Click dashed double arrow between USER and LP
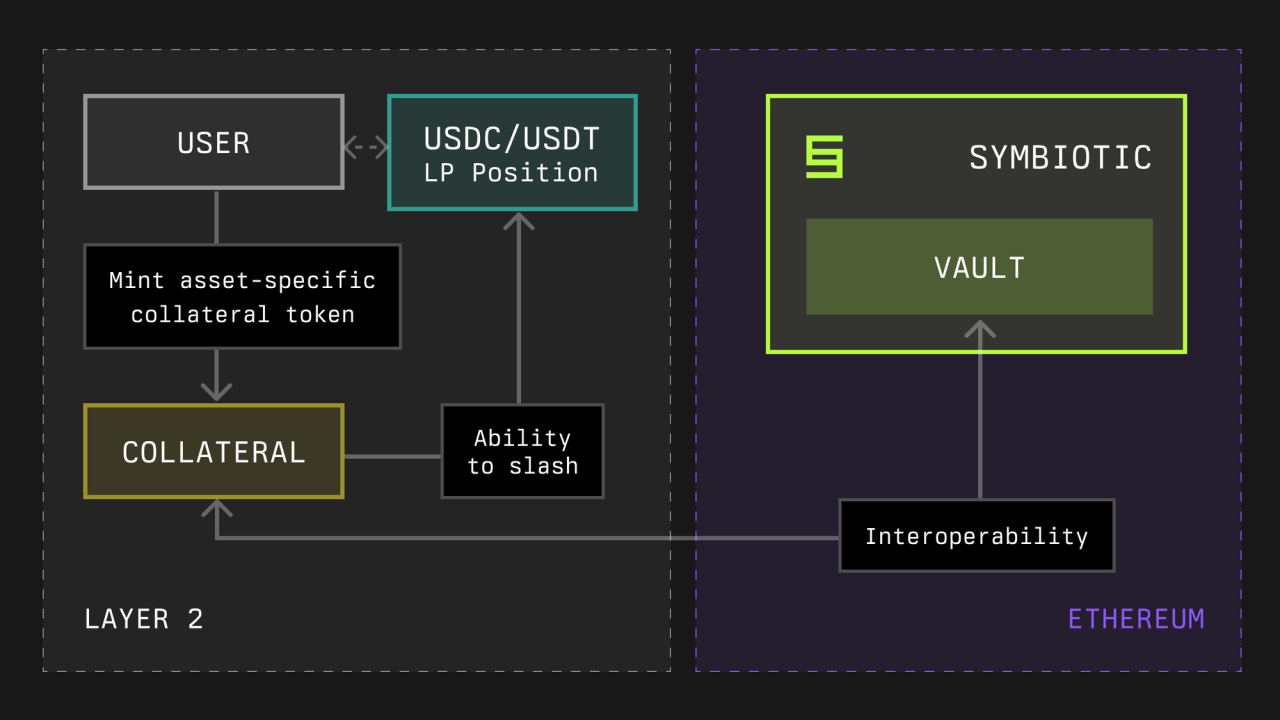The height and width of the screenshot is (720, 1280). pos(366,147)
